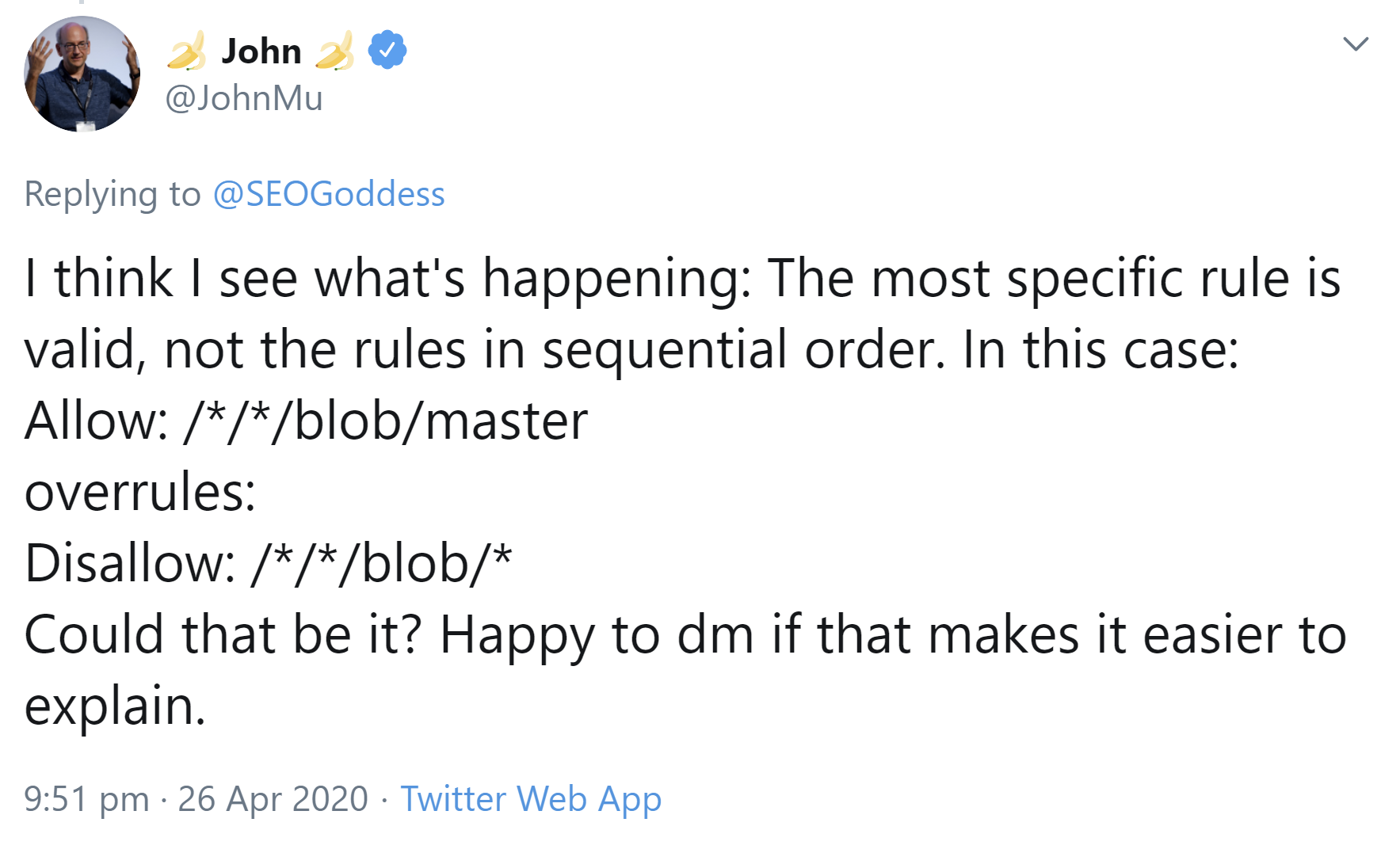
Task: Visit the @SEOGoddess profile link
Action: [329, 194]
